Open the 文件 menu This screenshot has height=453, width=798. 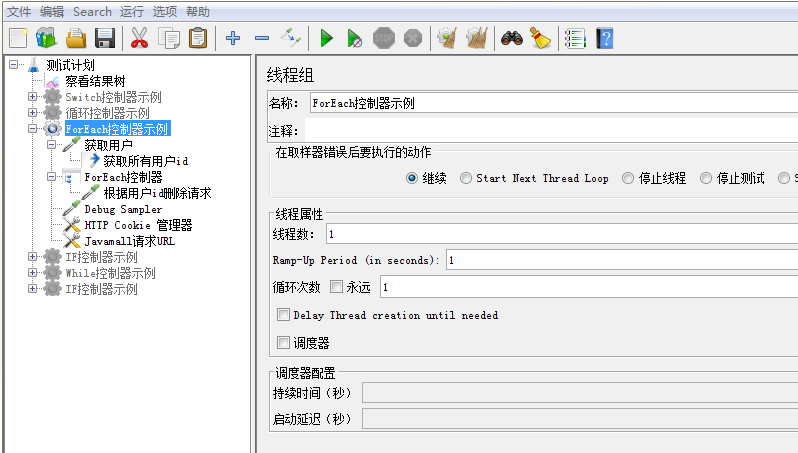(x=19, y=11)
